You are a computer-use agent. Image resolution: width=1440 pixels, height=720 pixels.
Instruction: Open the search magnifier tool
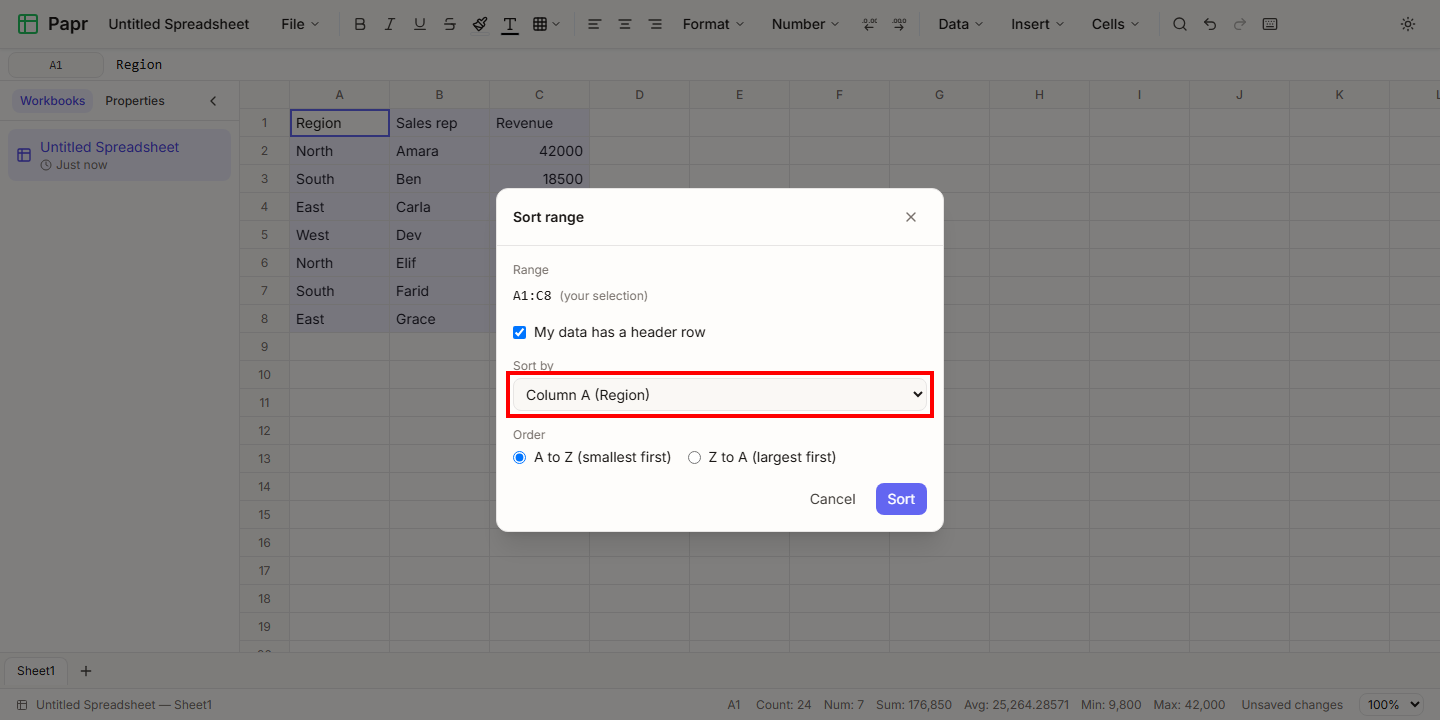[x=1180, y=24]
